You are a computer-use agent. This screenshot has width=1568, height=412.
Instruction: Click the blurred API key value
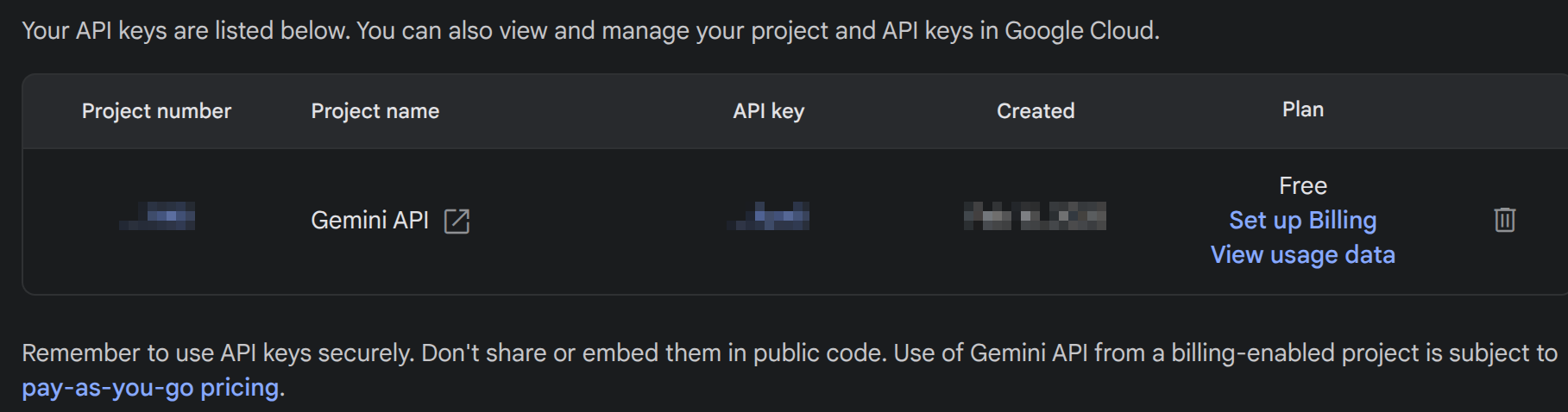[x=768, y=215]
